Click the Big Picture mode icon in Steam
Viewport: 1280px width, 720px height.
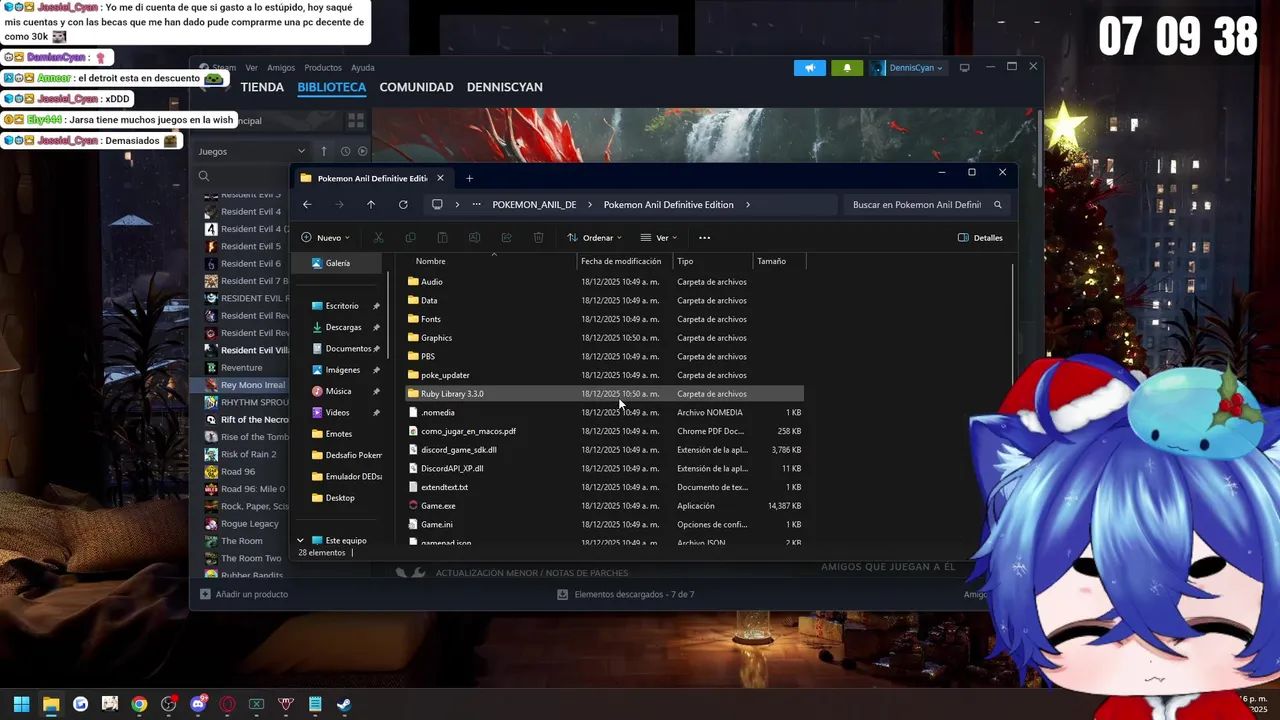pos(964,67)
